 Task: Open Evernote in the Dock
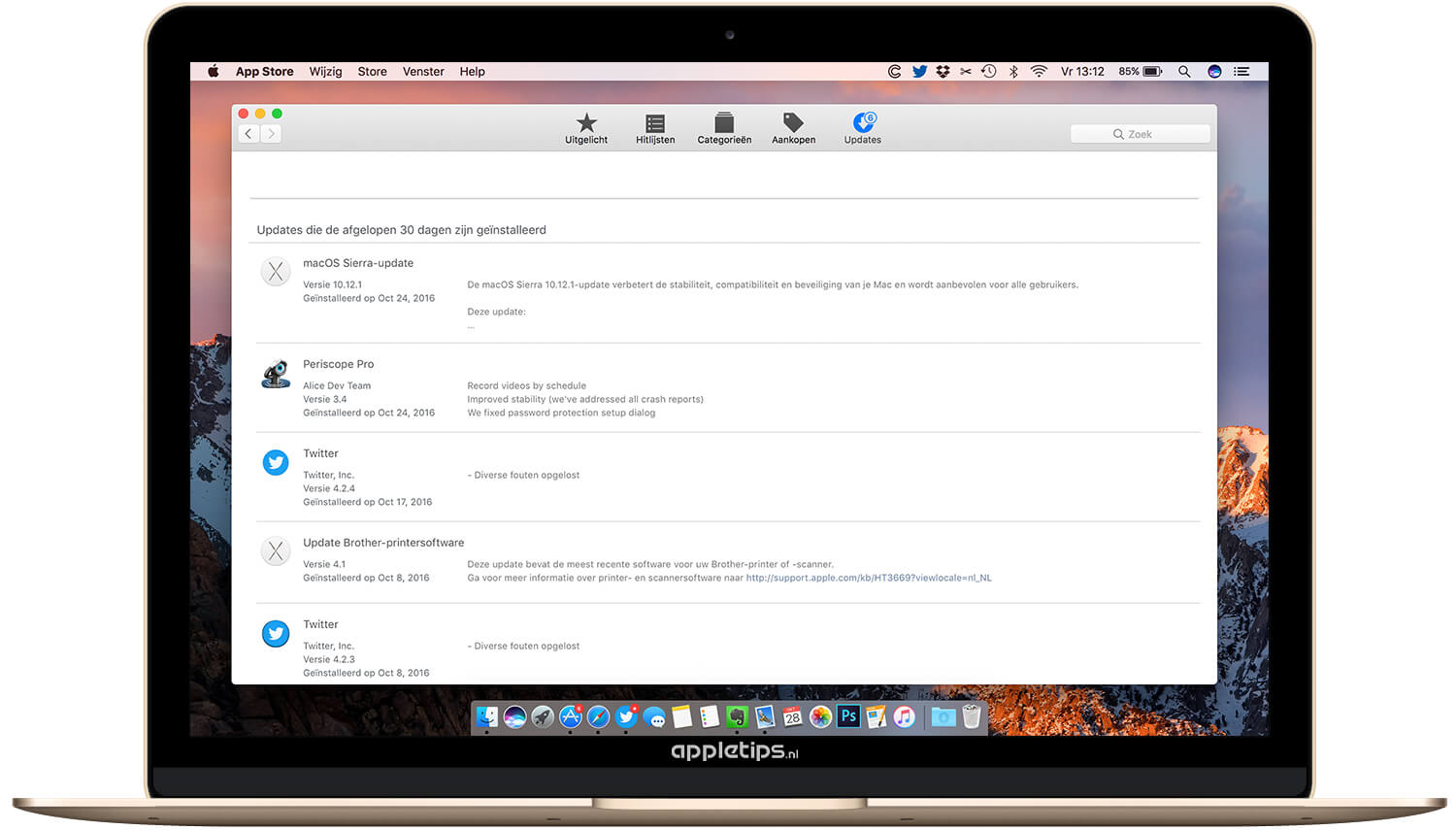tap(738, 716)
